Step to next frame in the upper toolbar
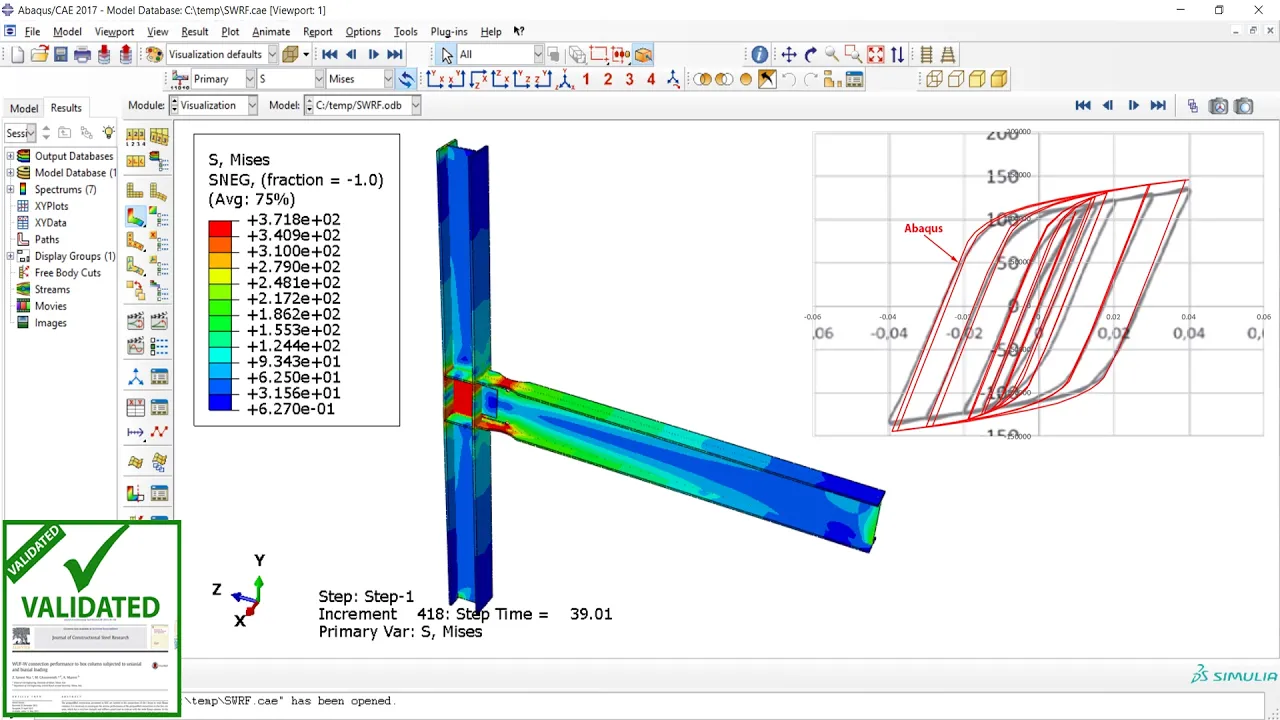1280x720 pixels. (373, 54)
